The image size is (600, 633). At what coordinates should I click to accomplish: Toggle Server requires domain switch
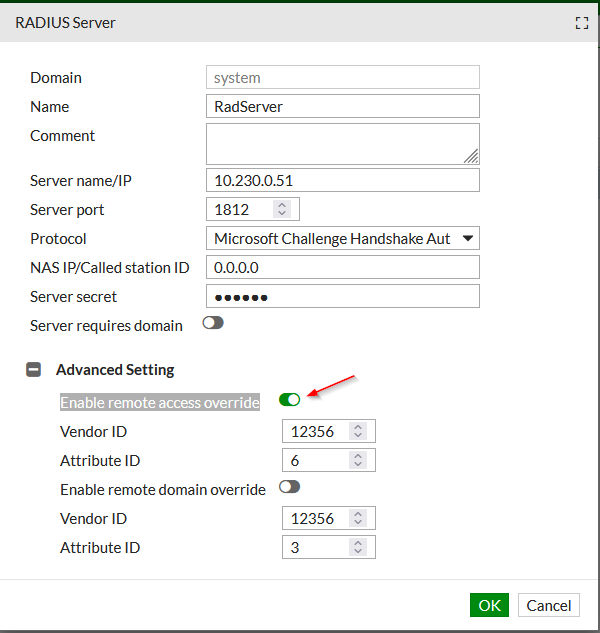coord(213,324)
